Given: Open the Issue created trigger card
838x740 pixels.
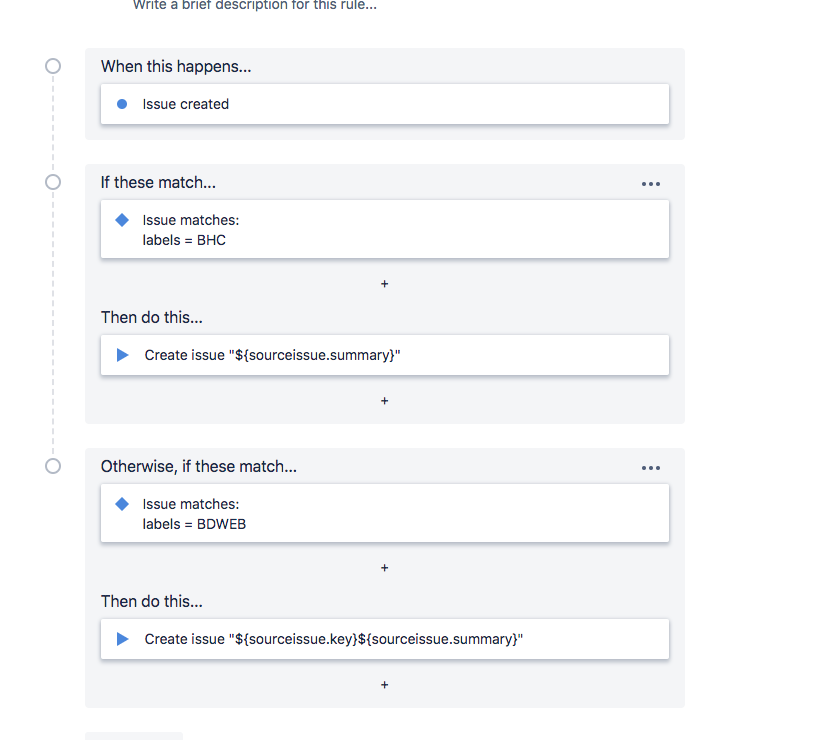Looking at the screenshot, I should click(384, 104).
